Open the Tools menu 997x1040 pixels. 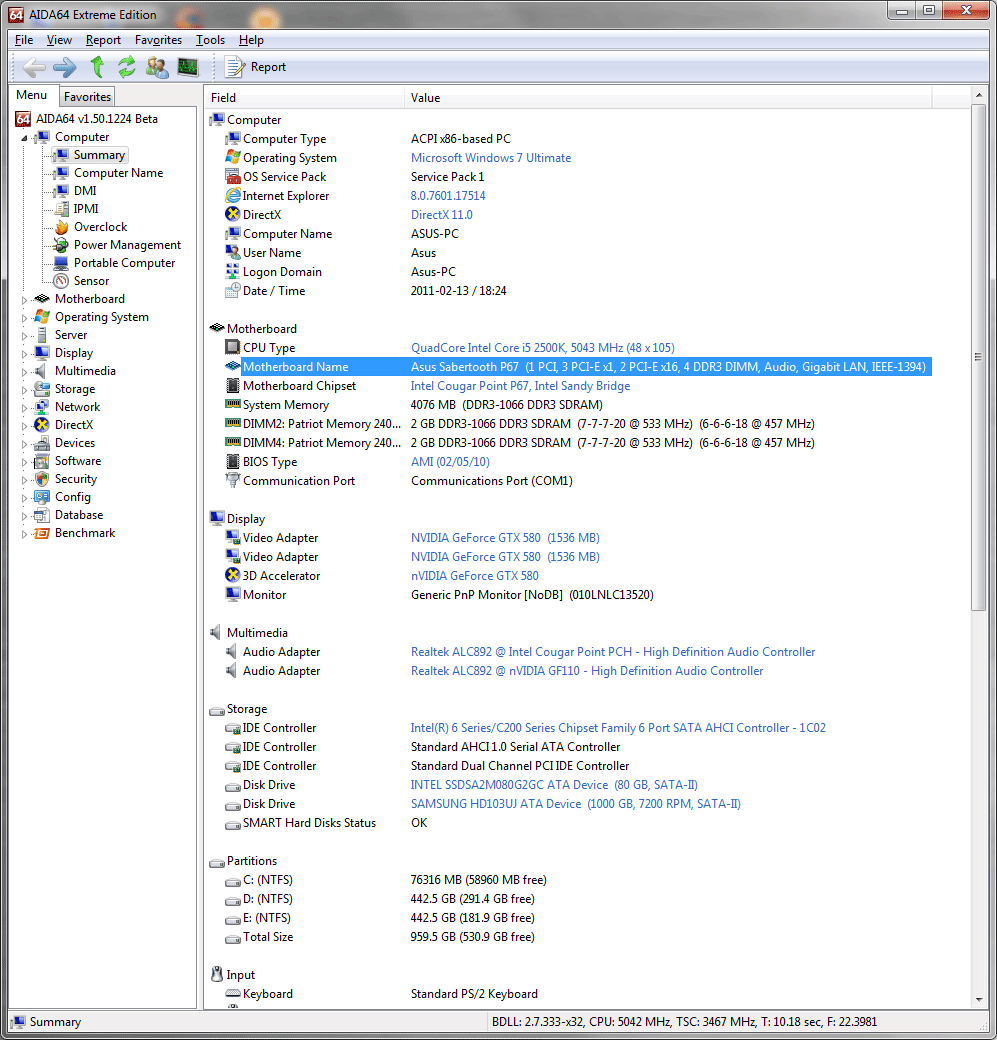point(210,40)
